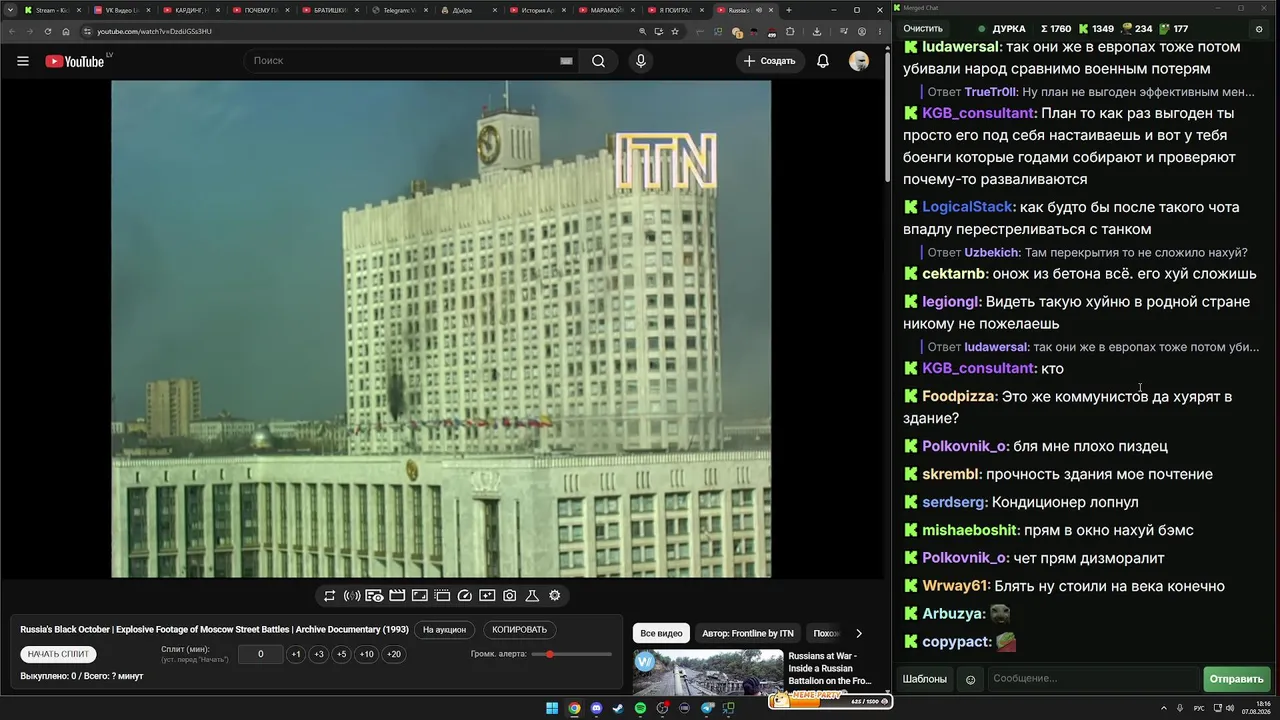Image resolution: width=1280 pixels, height=720 pixels.
Task: Open the on-screen keyboard in search box
Action: 566,61
